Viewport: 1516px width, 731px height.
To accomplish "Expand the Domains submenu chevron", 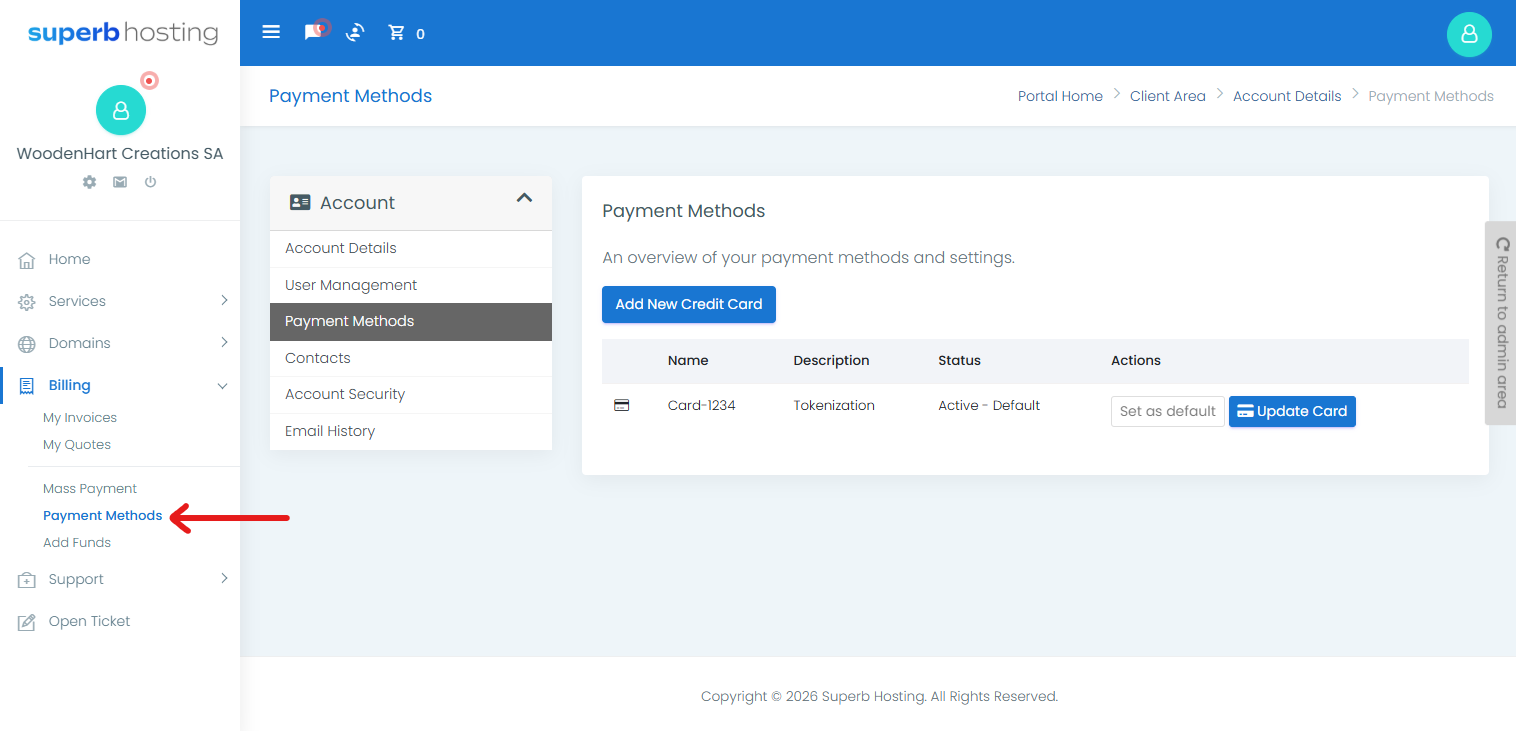I will pos(224,342).
